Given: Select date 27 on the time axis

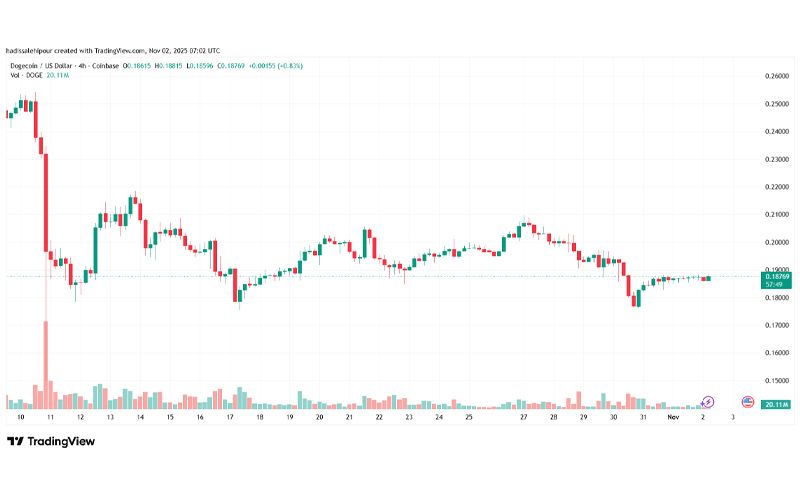Looking at the screenshot, I should click(x=523, y=417).
